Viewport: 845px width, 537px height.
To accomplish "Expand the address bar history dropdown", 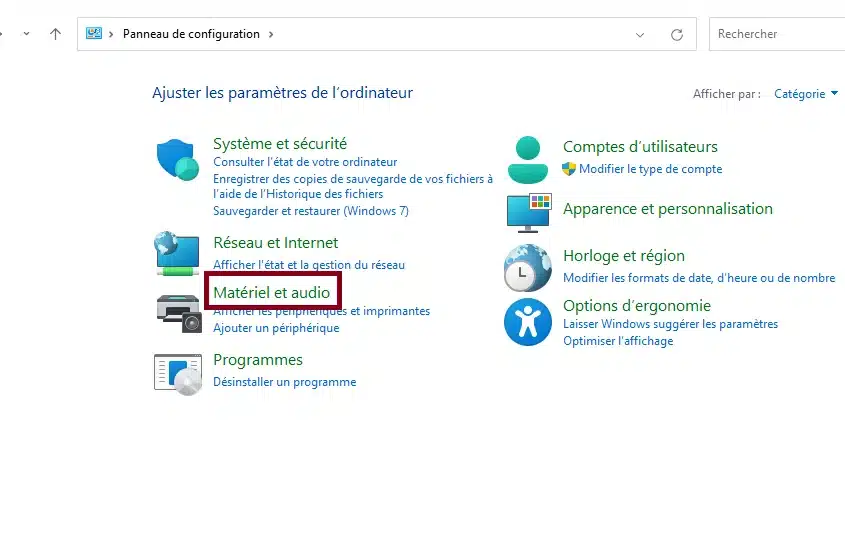I will tap(640, 34).
